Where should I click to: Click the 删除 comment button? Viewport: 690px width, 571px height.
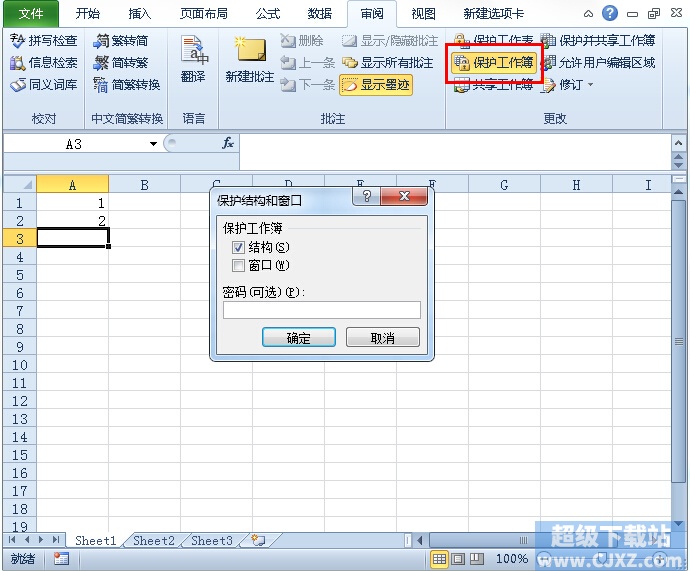coord(302,40)
